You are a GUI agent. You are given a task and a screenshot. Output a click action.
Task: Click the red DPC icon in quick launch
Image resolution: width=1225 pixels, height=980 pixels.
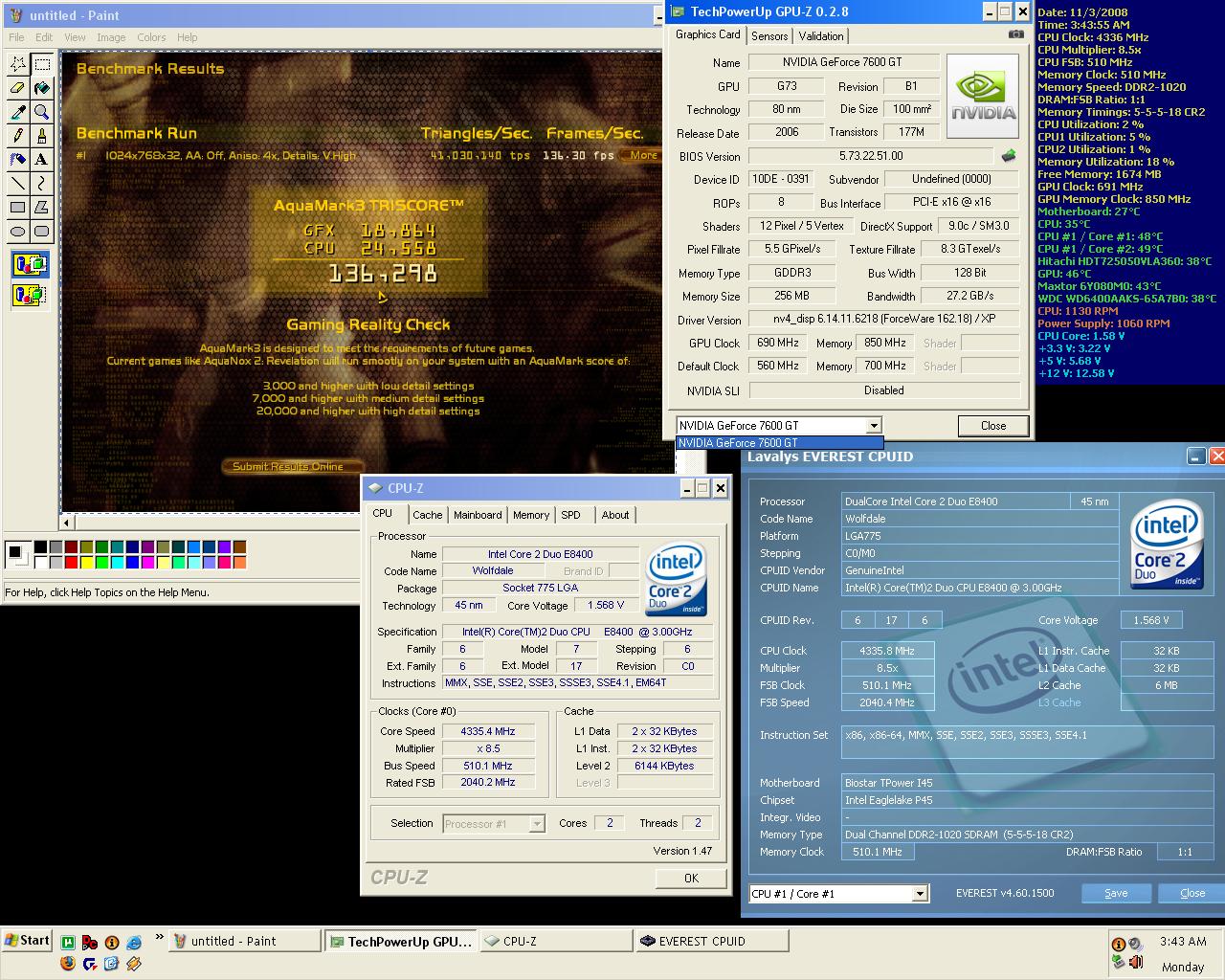coord(90,942)
